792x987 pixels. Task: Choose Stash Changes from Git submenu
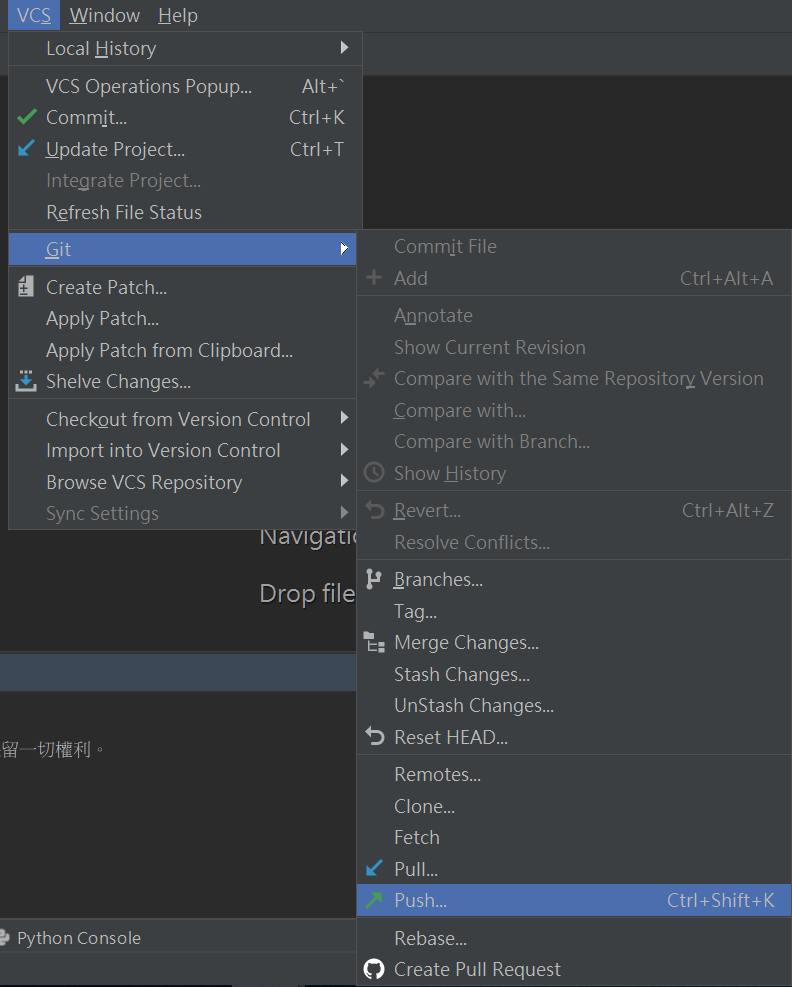[x=462, y=674]
